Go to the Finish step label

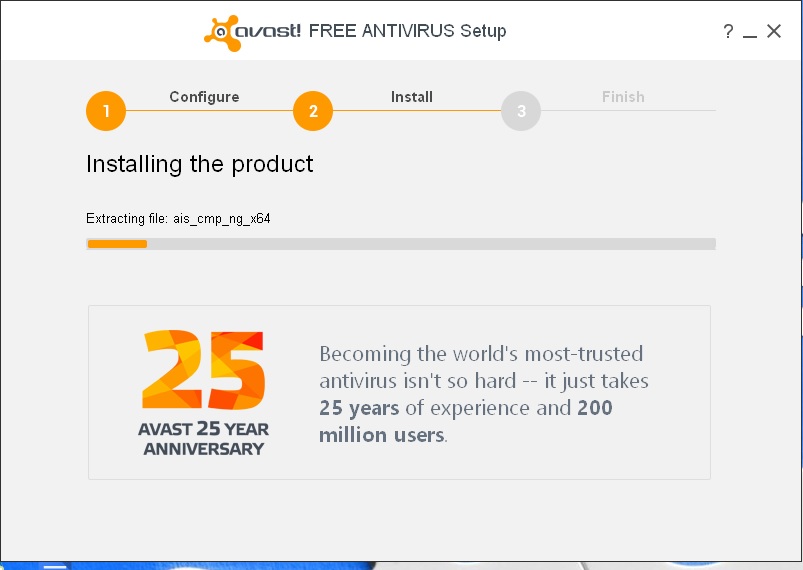[623, 97]
